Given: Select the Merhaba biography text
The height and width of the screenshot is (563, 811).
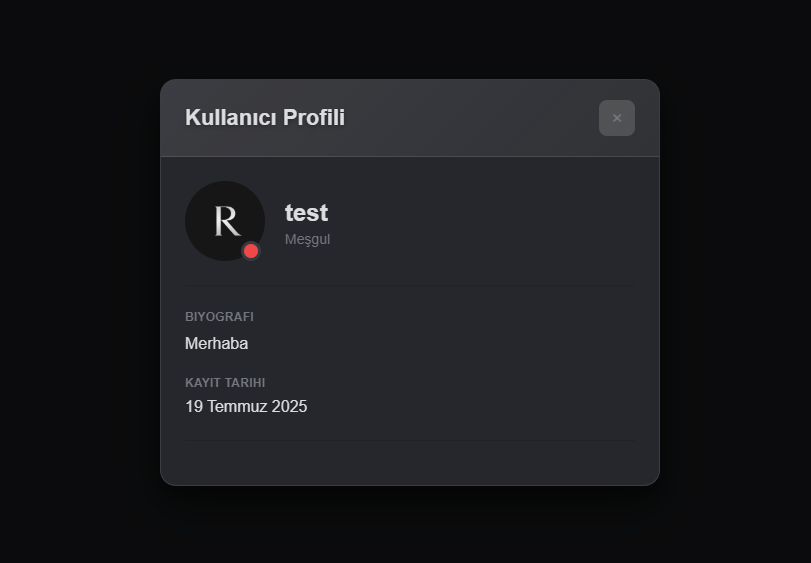Looking at the screenshot, I should (x=216, y=343).
